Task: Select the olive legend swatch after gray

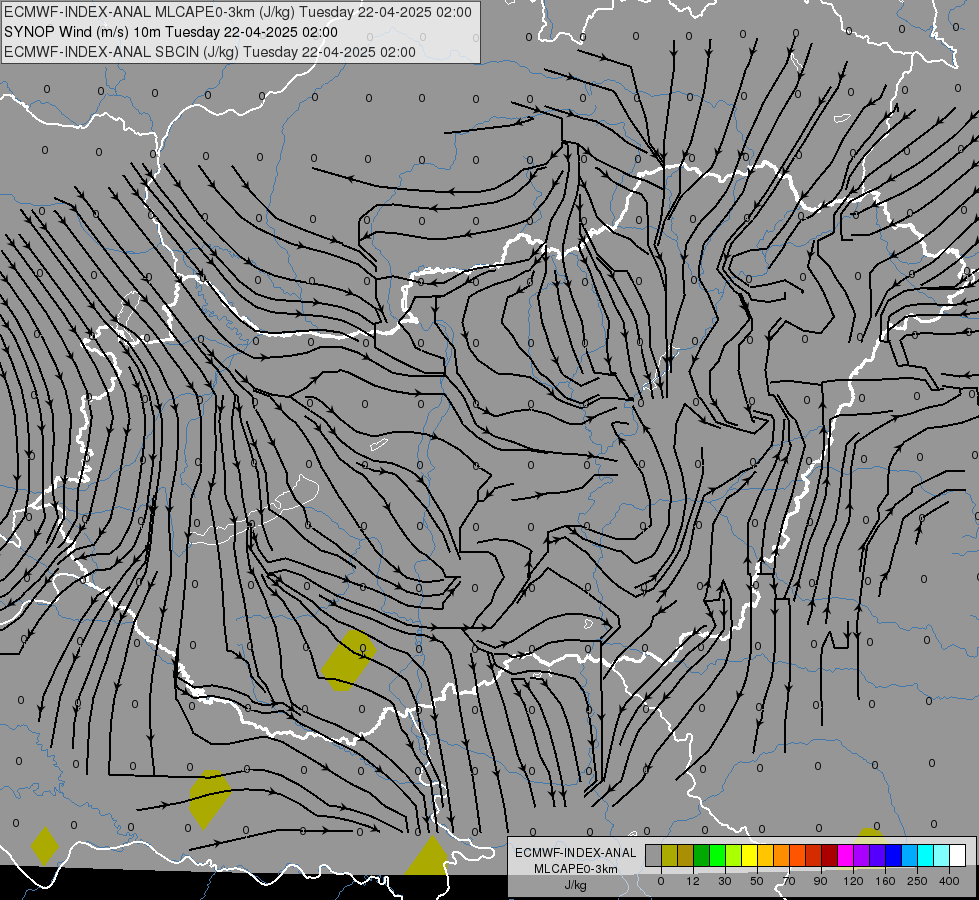Action: pyautogui.click(x=669, y=856)
